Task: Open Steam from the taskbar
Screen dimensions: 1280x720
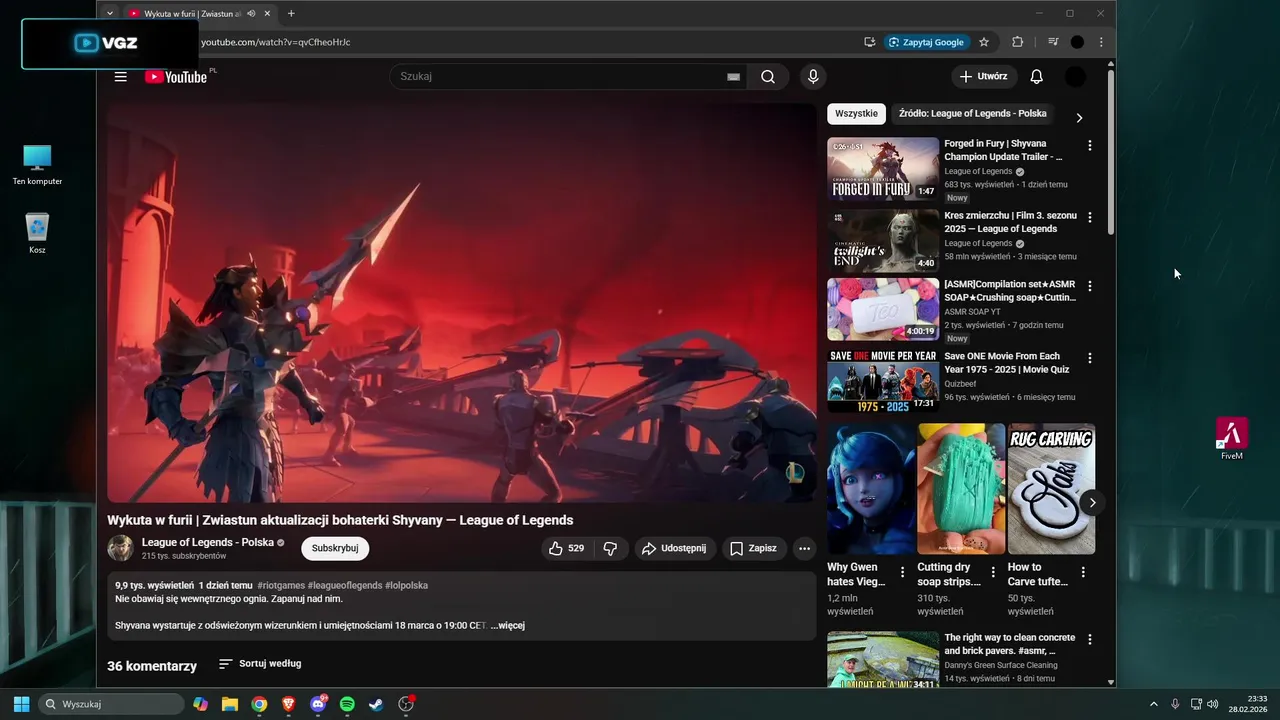Action: tap(376, 704)
